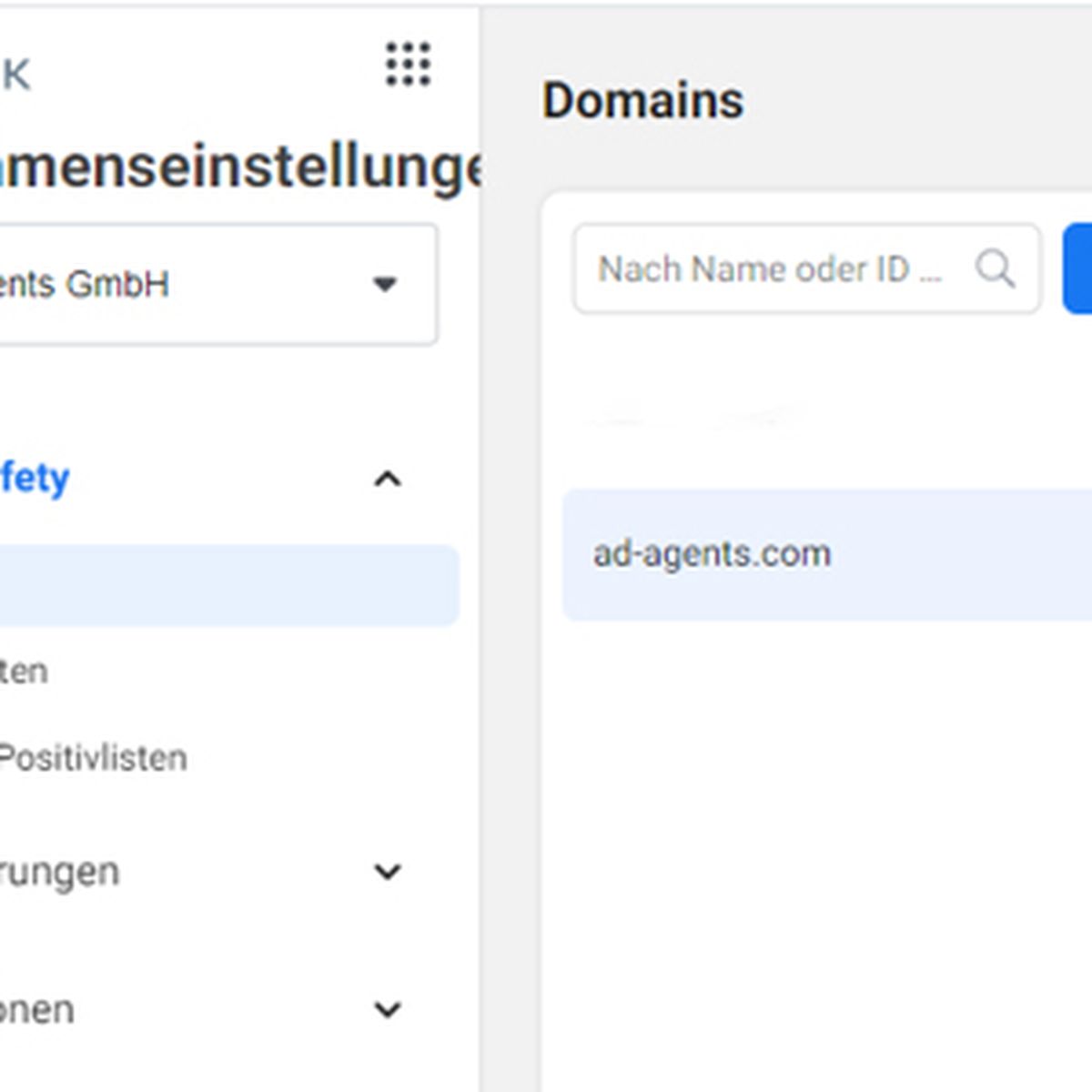1092x1092 pixels.
Task: Select the highlighted sidebar menu item
Action: click(227, 585)
